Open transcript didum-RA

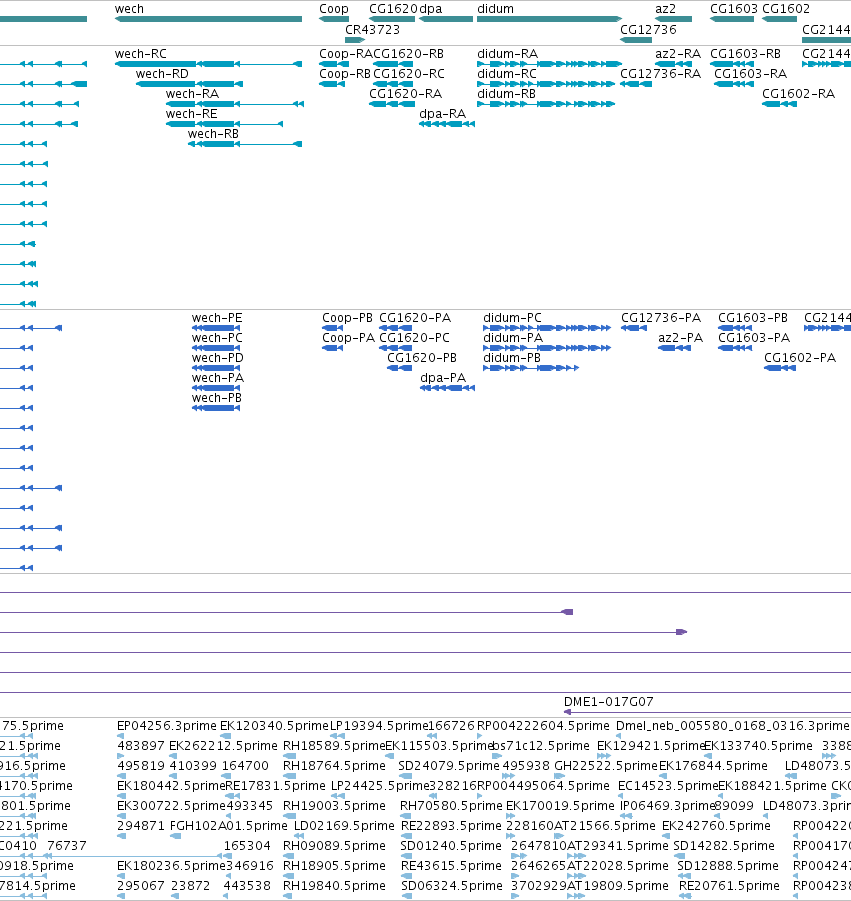coord(507,53)
